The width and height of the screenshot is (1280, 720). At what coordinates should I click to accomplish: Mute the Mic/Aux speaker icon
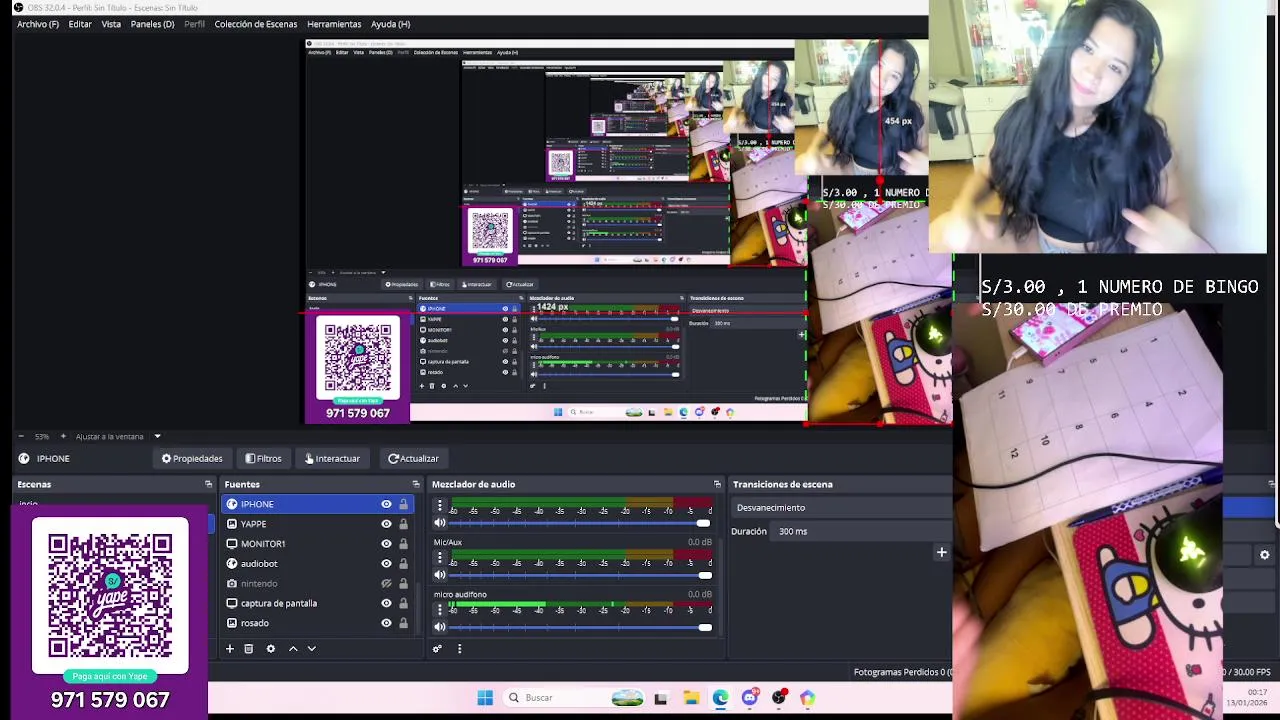point(439,575)
